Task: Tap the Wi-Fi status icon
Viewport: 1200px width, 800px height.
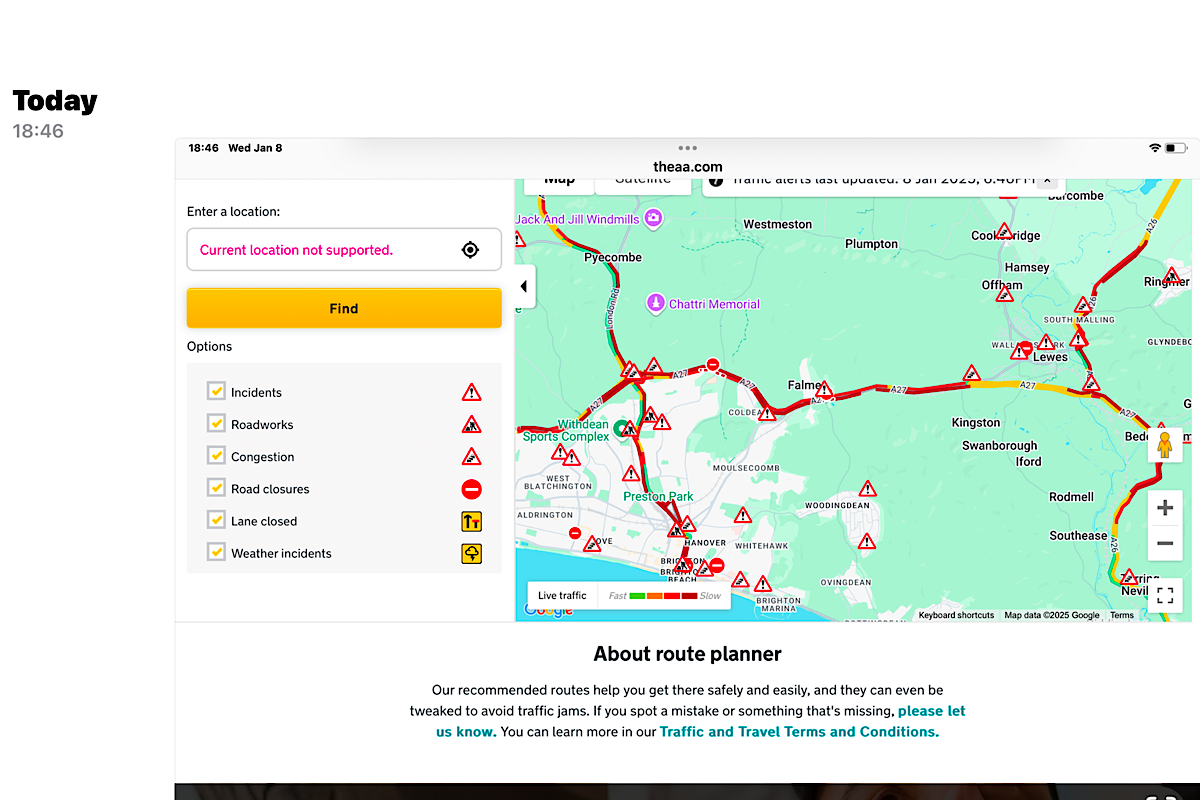Action: (1155, 148)
